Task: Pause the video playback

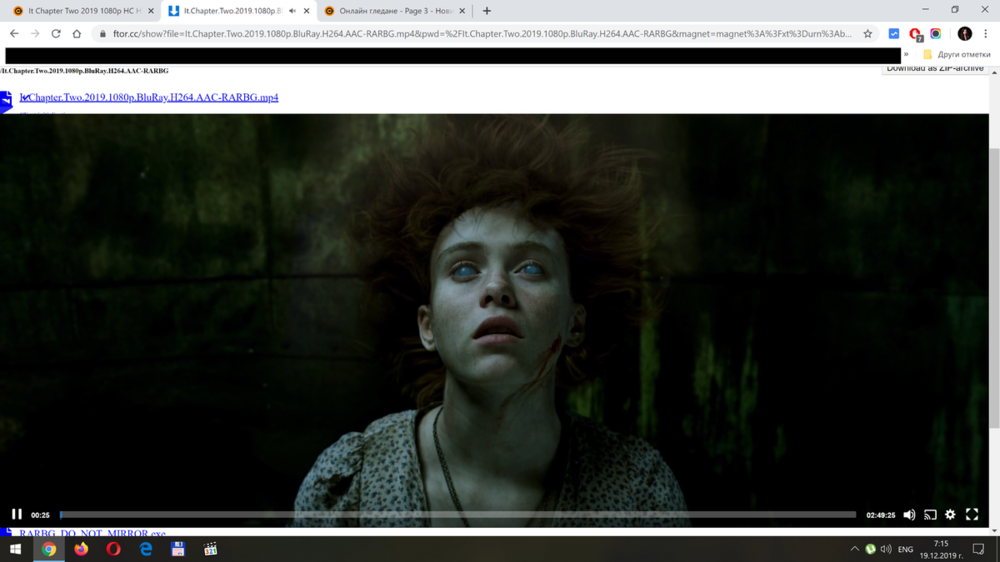Action: coord(16,515)
